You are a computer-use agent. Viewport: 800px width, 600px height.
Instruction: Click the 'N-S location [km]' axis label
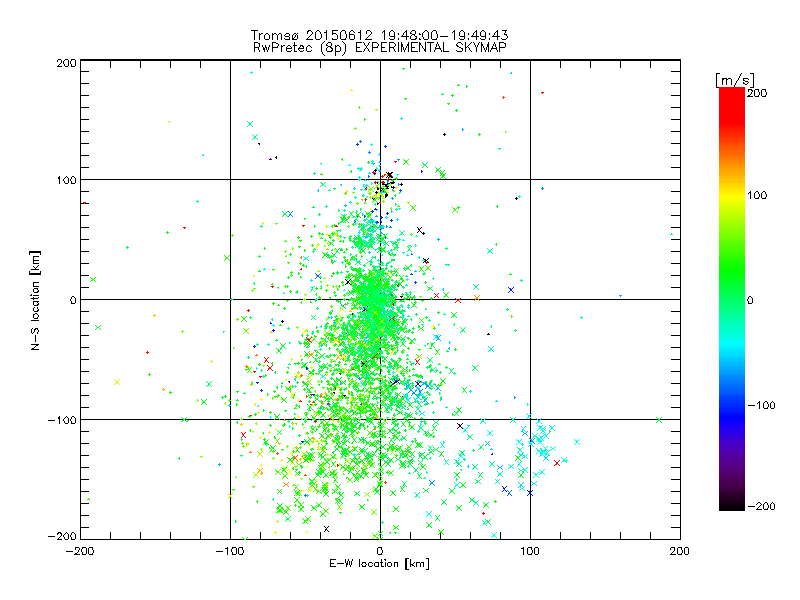tap(35, 300)
